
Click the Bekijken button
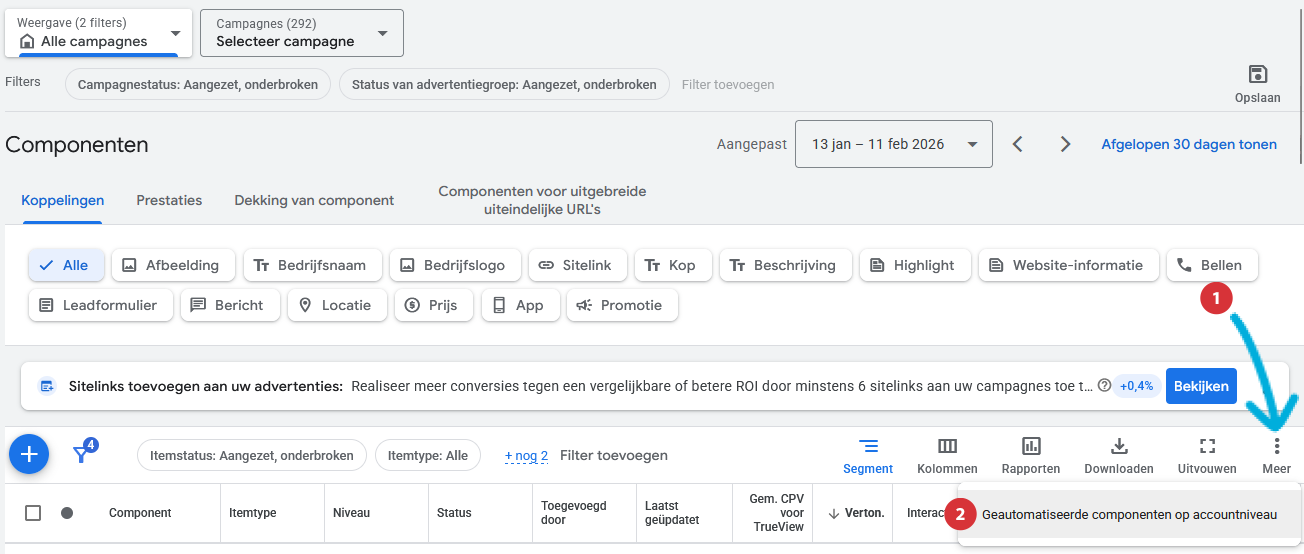point(1201,386)
